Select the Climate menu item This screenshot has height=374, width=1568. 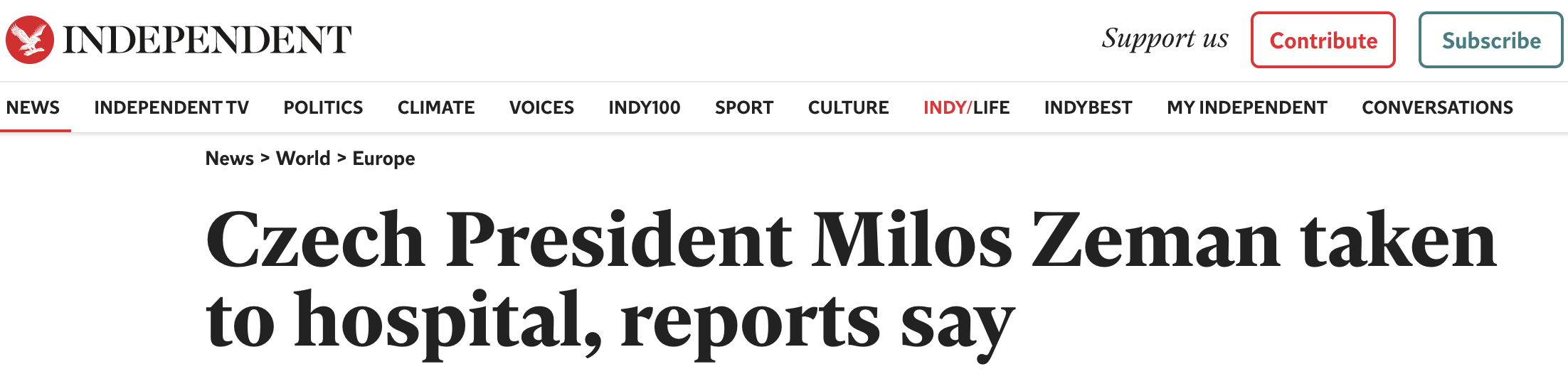[x=436, y=107]
